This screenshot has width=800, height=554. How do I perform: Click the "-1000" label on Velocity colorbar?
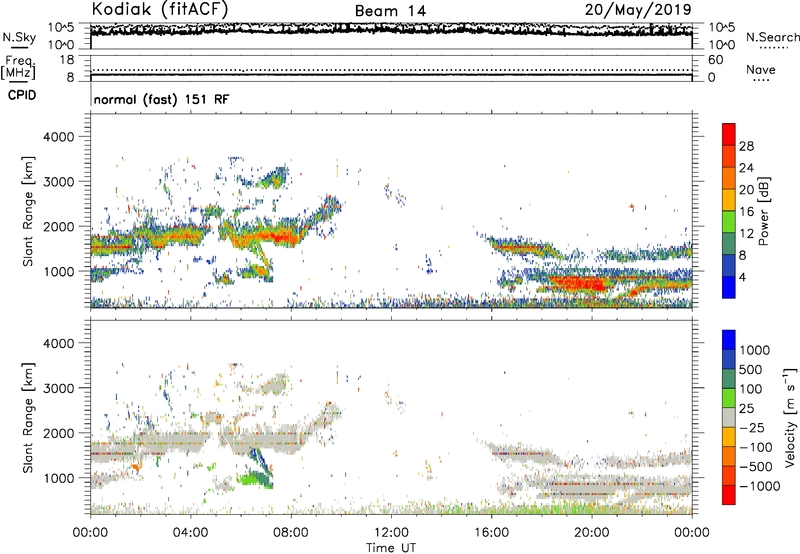pos(759,486)
